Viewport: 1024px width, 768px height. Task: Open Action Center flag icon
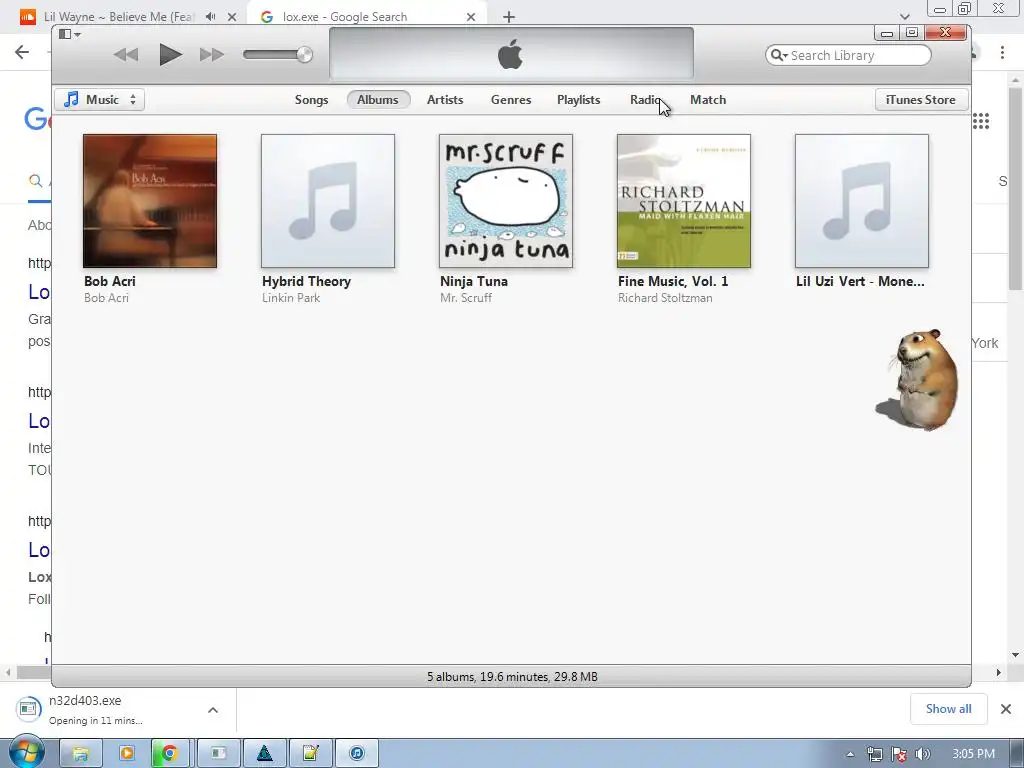pyautogui.click(x=899, y=754)
